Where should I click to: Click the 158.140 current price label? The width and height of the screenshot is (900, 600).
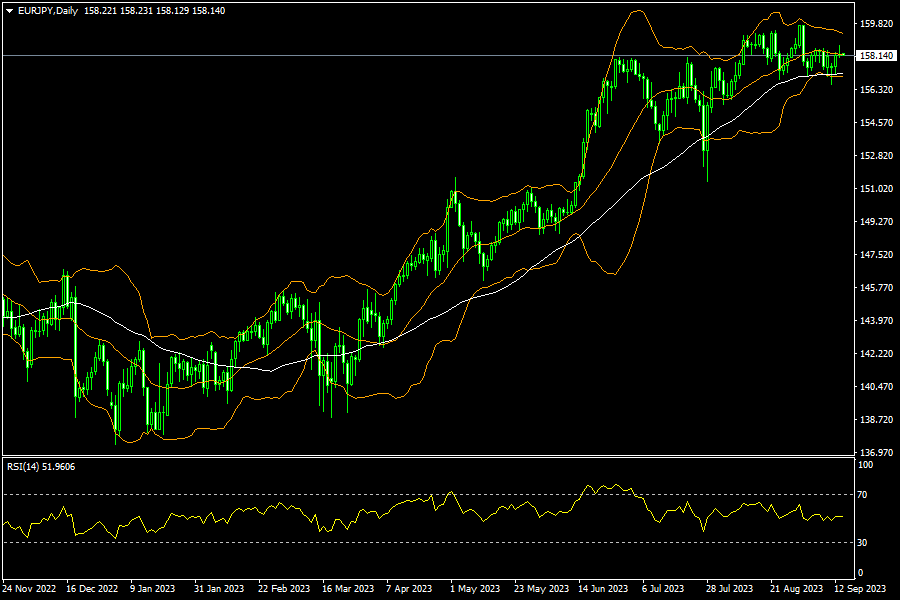[x=875, y=56]
